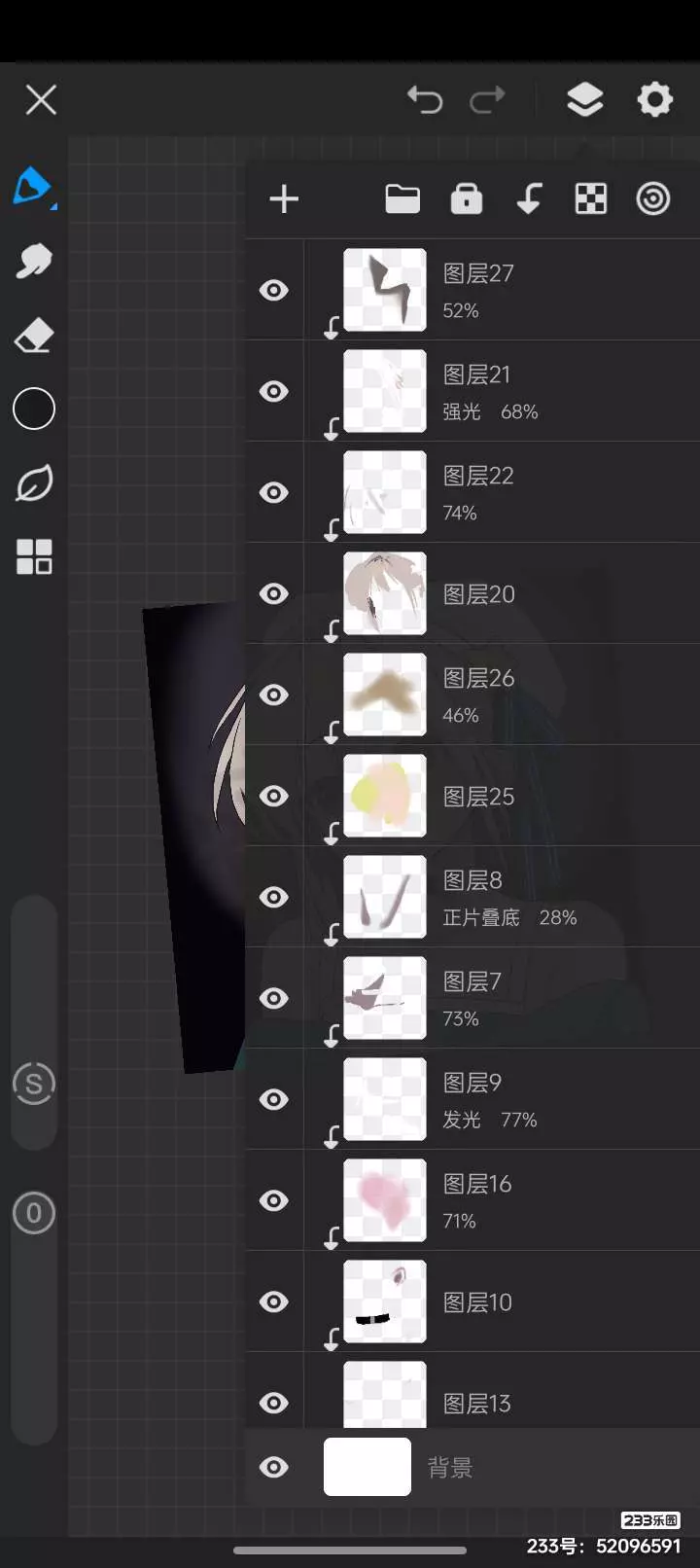Toggle visibility of layer 图层20
The height and width of the screenshot is (1568, 700).
pyautogui.click(x=274, y=593)
